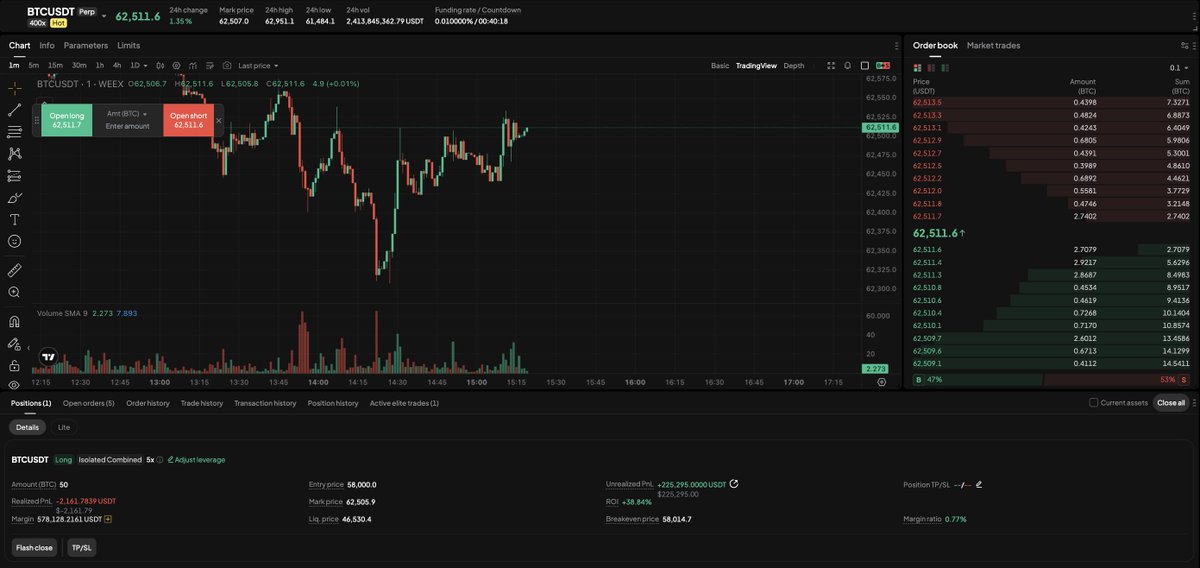Click TradingView logo on chart

click(x=47, y=355)
